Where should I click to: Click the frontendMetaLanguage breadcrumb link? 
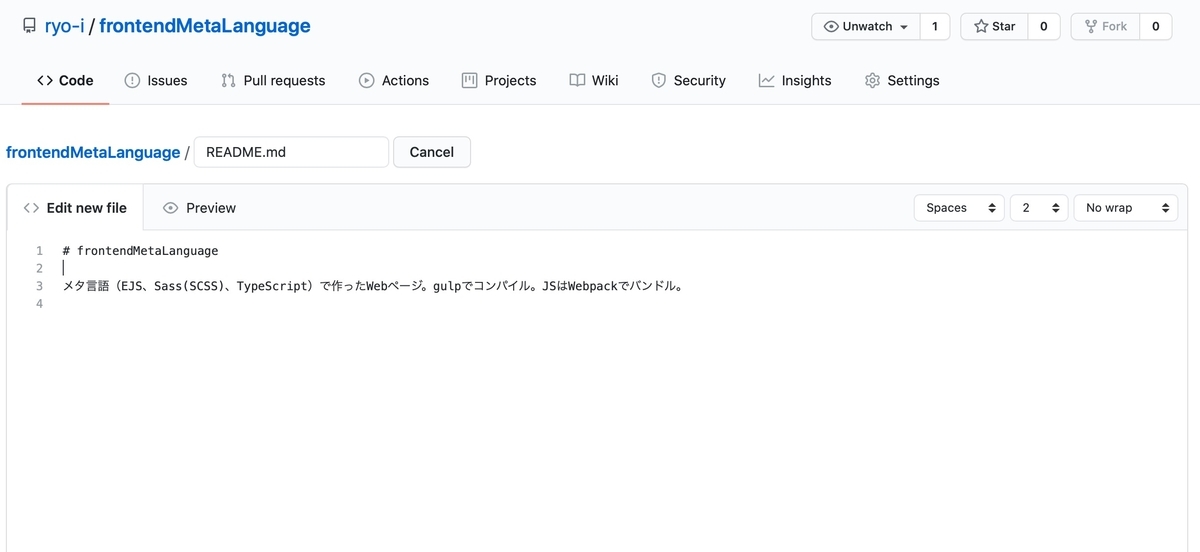[x=93, y=152]
